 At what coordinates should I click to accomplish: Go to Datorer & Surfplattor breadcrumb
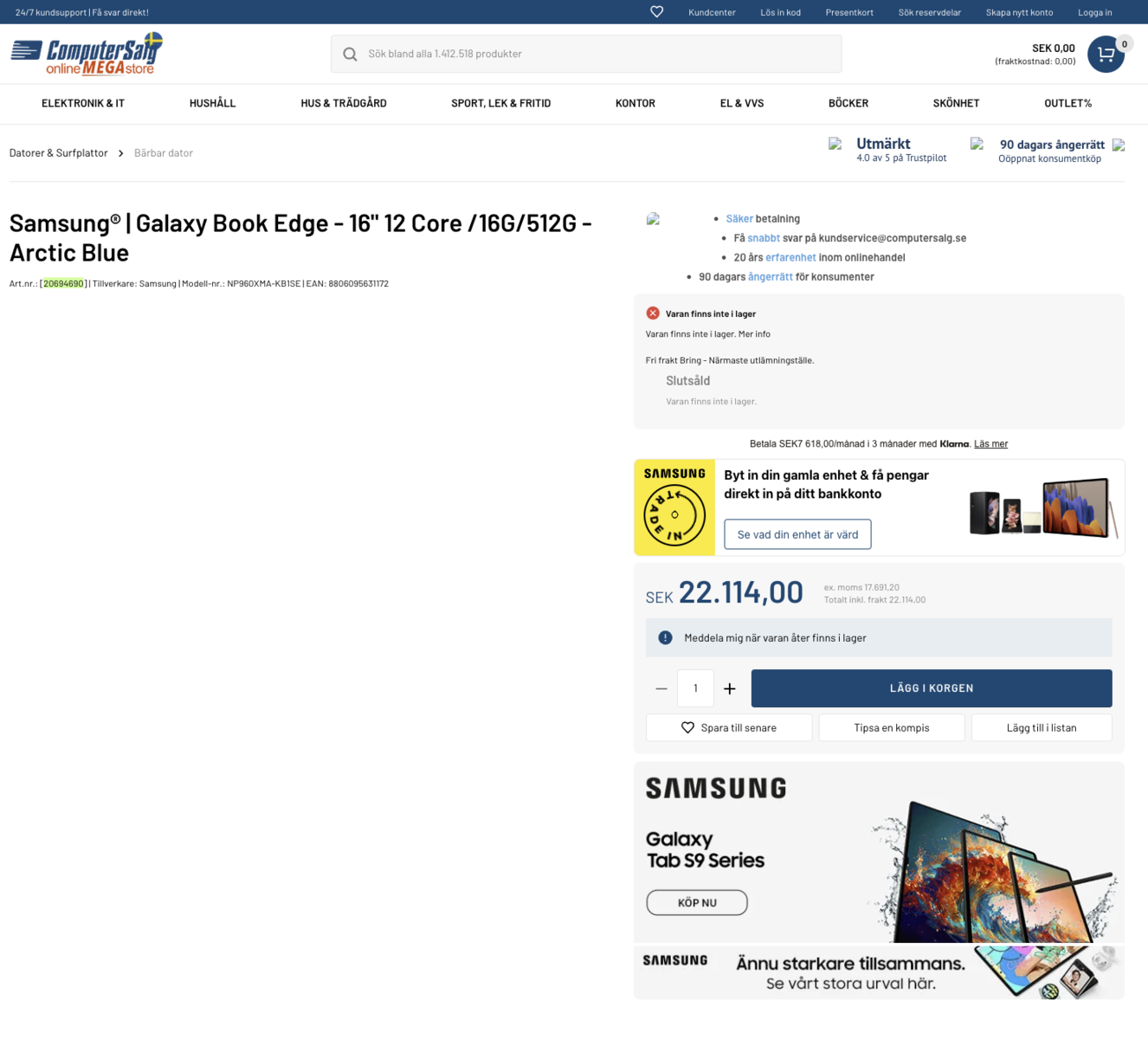(59, 153)
